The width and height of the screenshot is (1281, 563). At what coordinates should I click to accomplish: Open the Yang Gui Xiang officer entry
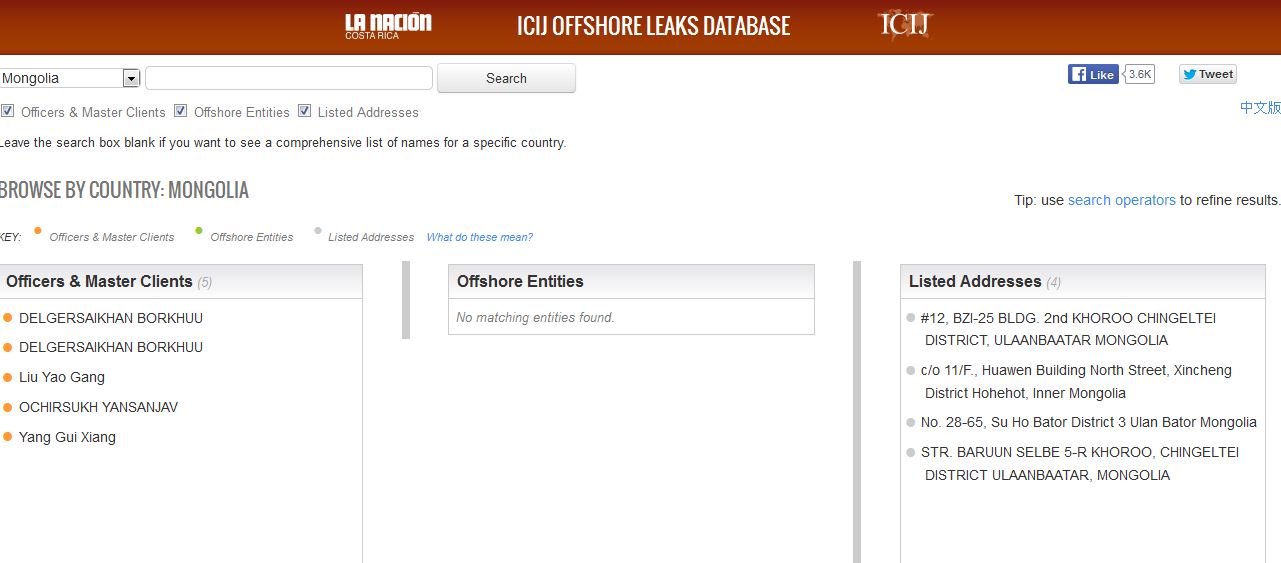(67, 437)
